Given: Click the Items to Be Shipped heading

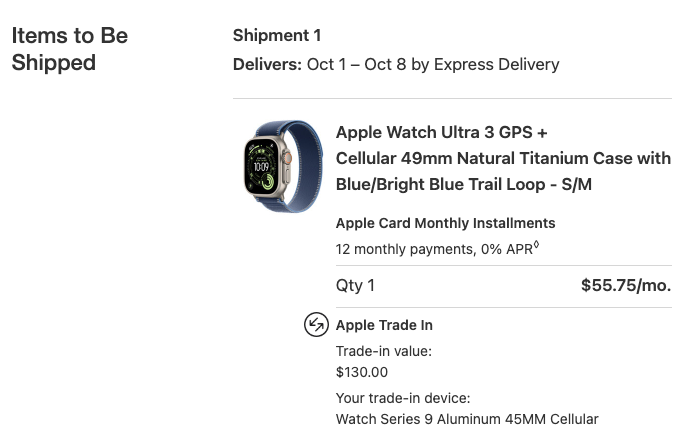Looking at the screenshot, I should coord(69,49).
